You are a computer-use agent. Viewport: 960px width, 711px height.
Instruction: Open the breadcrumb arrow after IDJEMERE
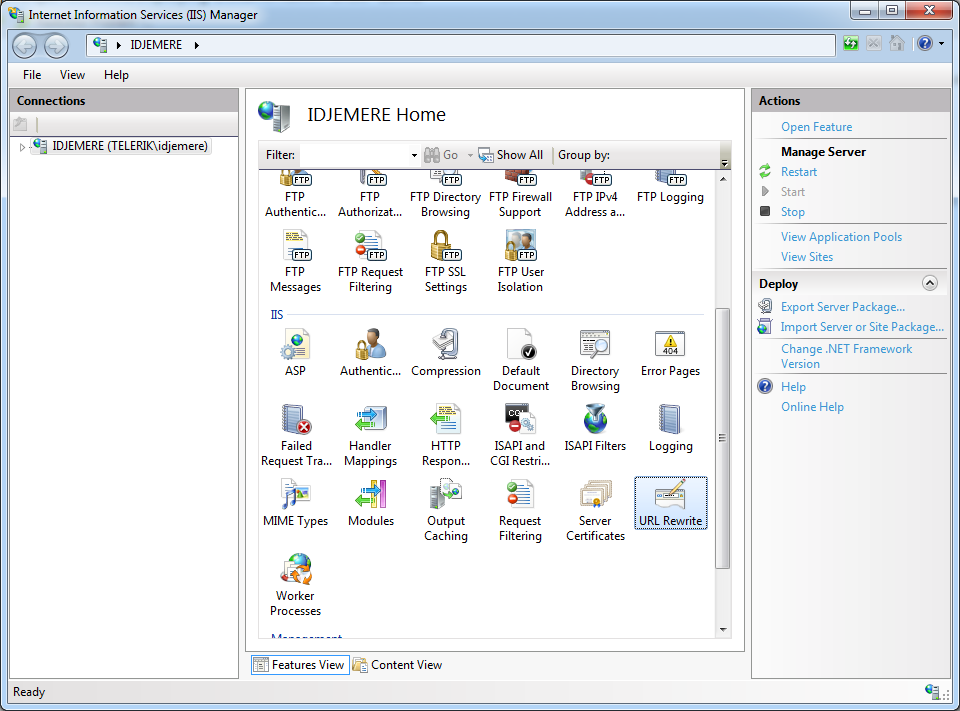[197, 45]
